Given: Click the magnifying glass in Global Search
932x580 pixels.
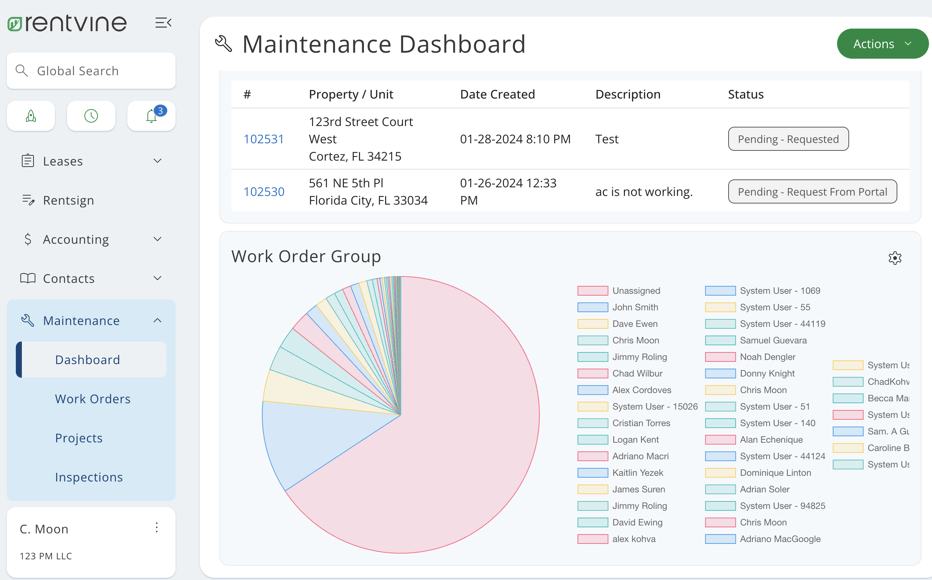Looking at the screenshot, I should [22, 71].
